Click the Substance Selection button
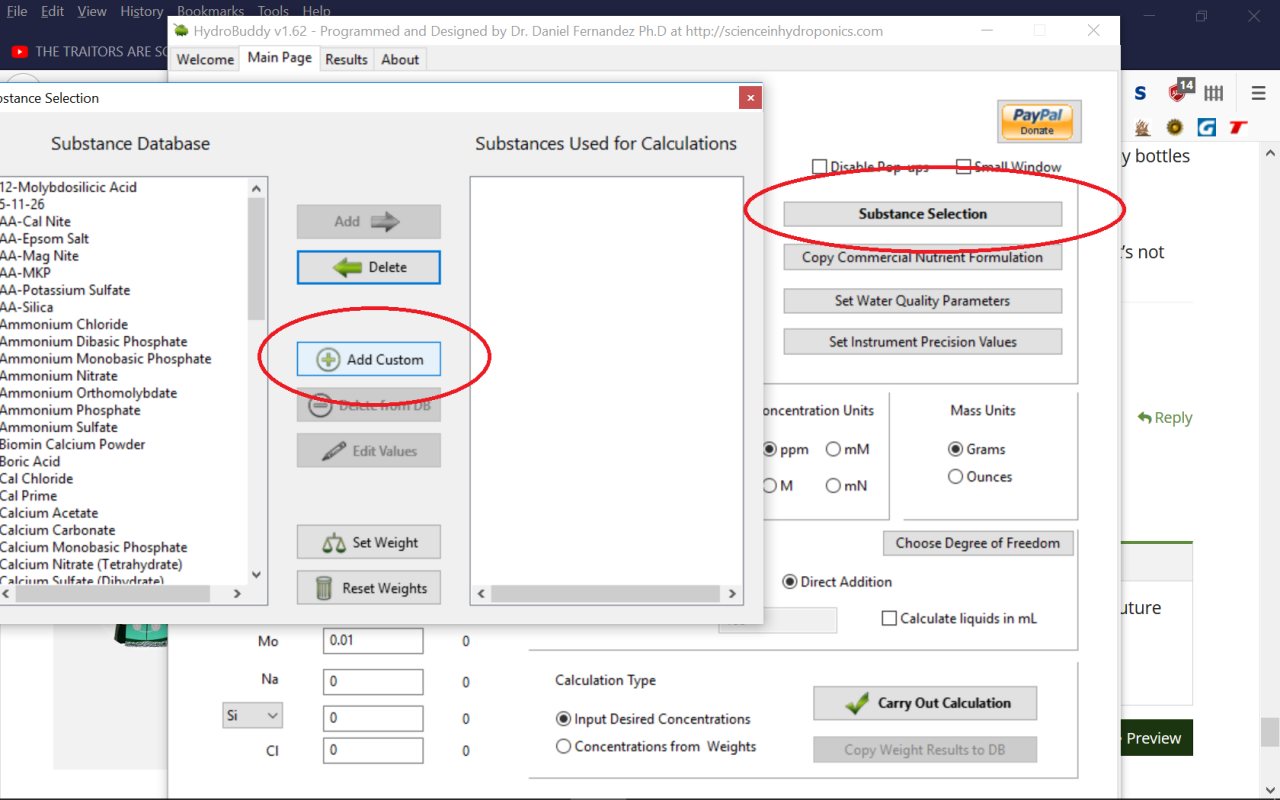This screenshot has height=800, width=1280. coord(922,214)
